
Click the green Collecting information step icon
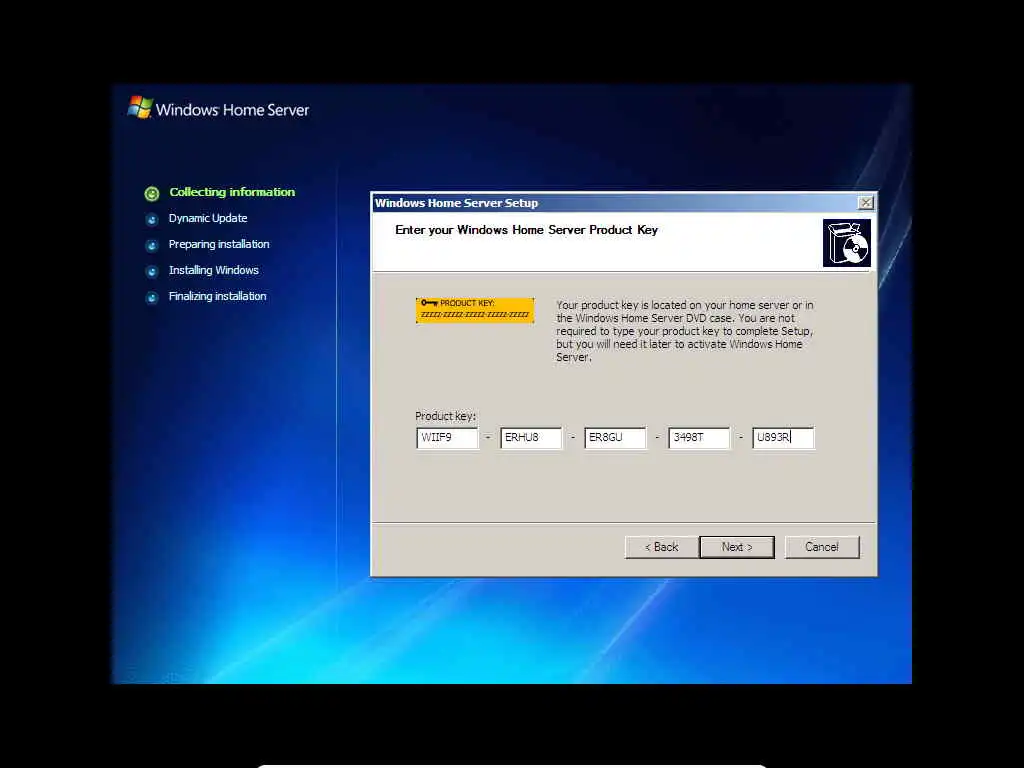point(152,193)
